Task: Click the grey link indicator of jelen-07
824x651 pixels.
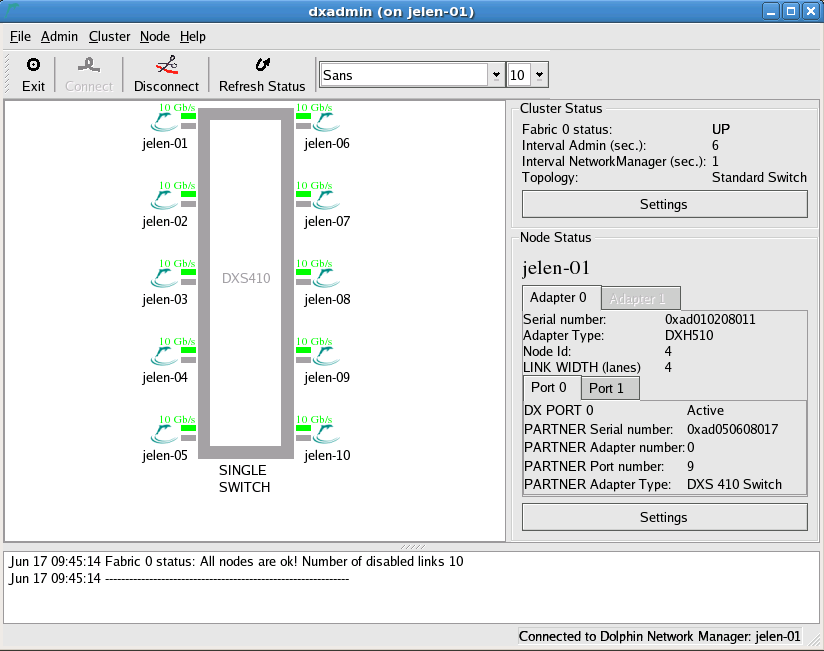Action: pos(303,204)
